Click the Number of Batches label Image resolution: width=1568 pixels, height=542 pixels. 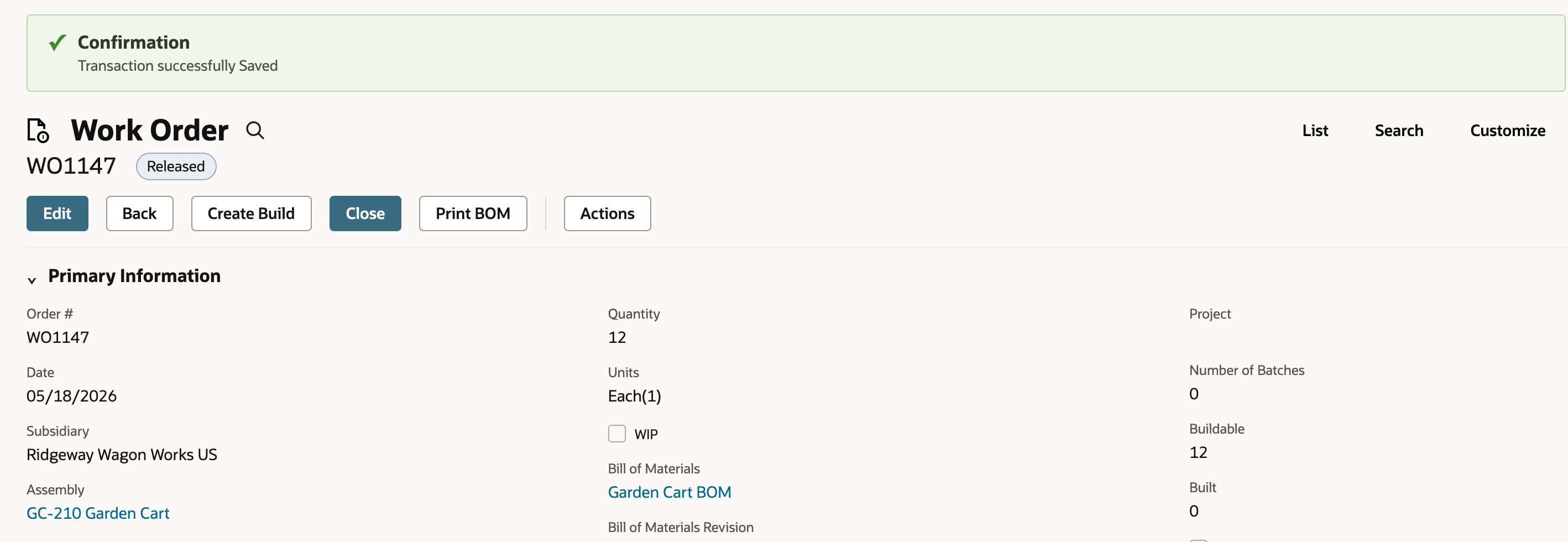pyautogui.click(x=1247, y=370)
